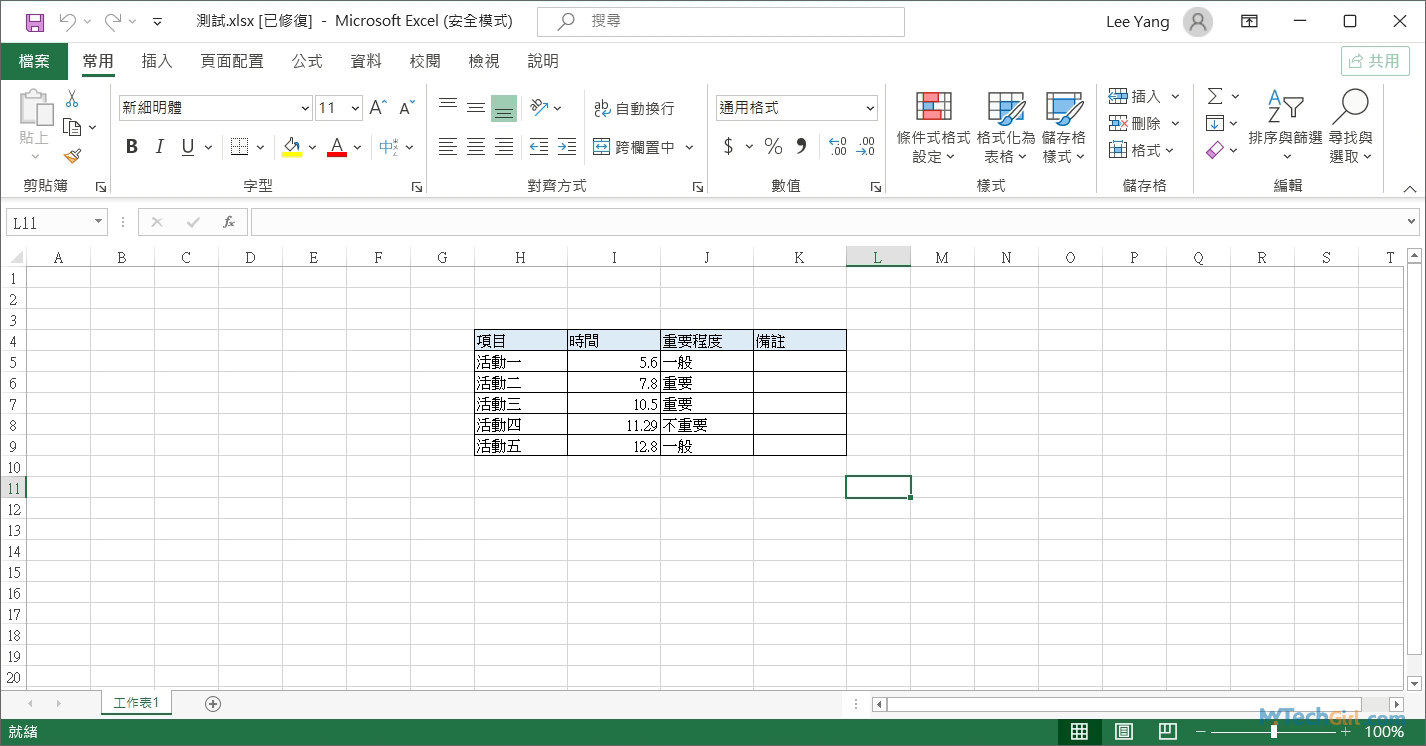Click the 共用 share button
Viewport: 1426px width, 746px height.
[x=1375, y=61]
